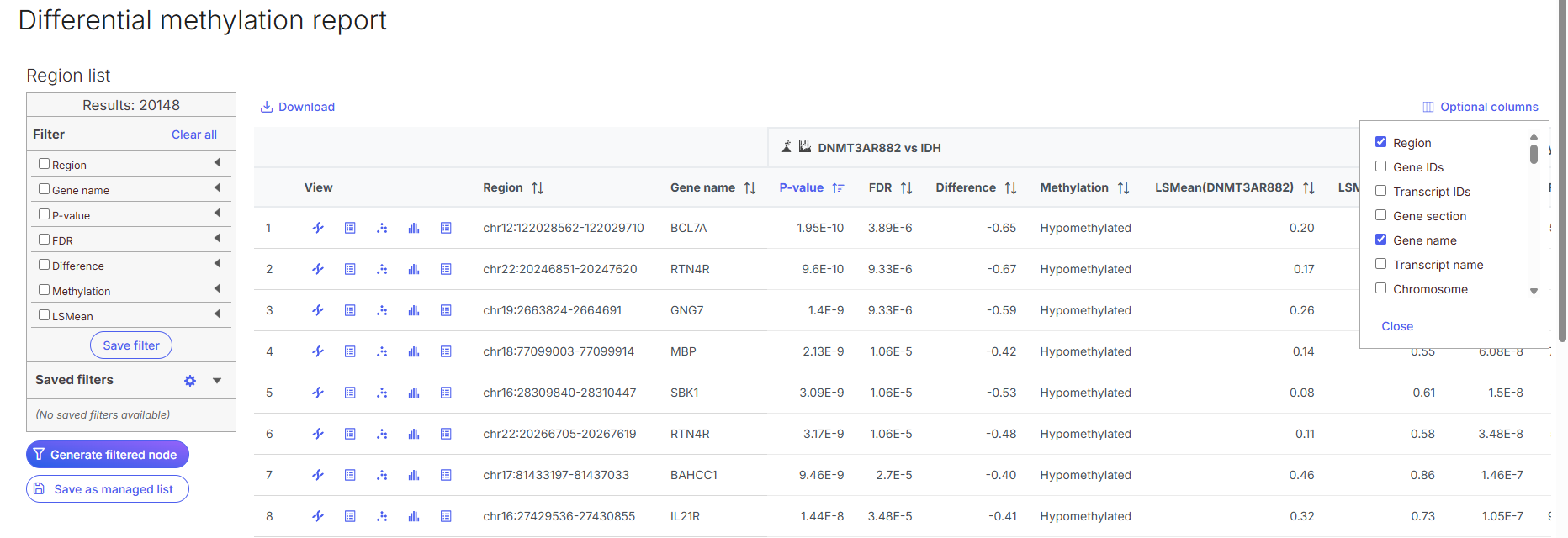
Task: Open saved filters gear settings
Action: (190, 381)
